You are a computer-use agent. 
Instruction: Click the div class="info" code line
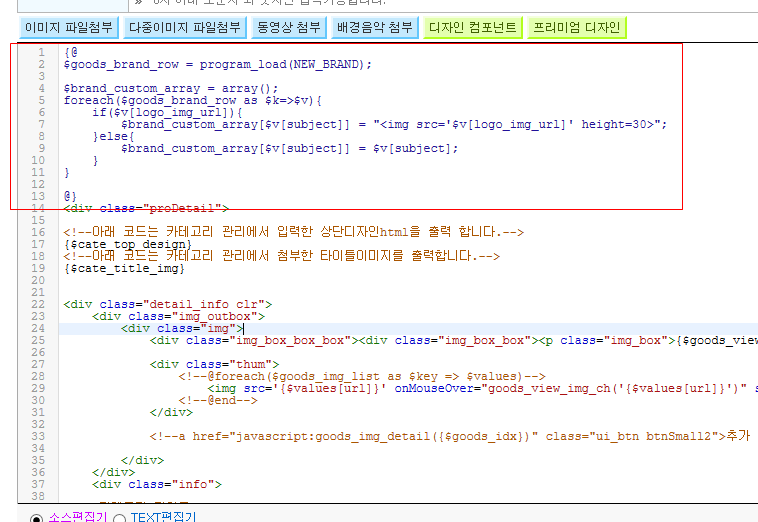157,484
